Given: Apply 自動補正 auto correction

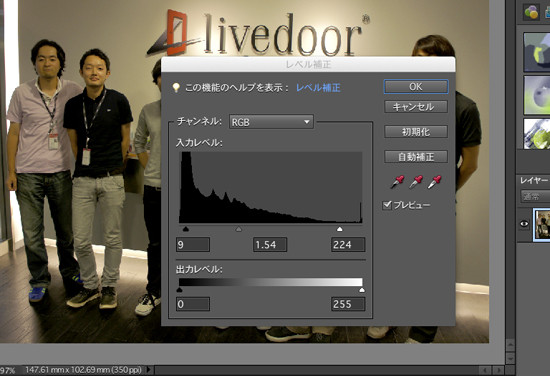Looking at the screenshot, I should (x=416, y=157).
